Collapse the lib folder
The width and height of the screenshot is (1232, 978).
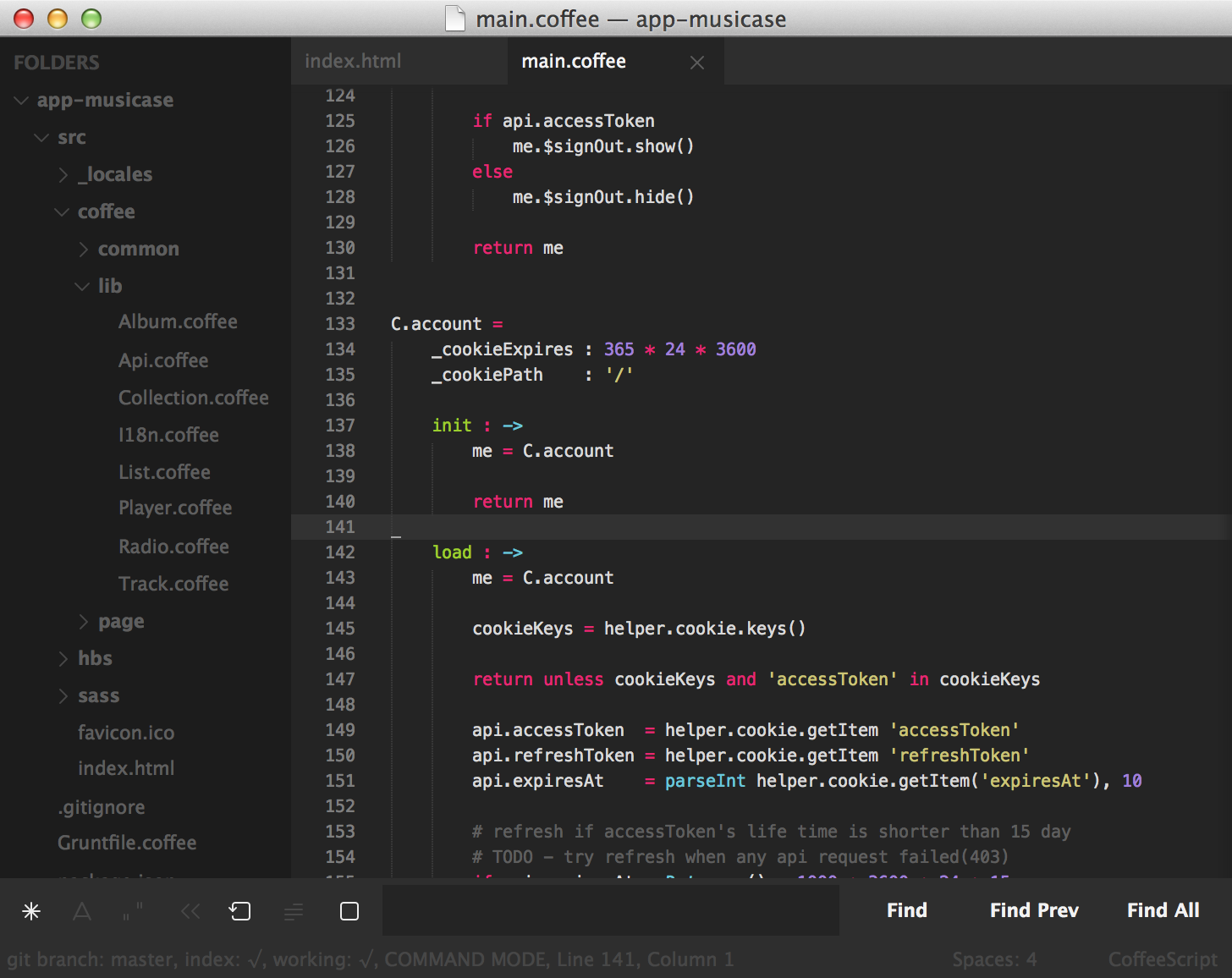[82, 286]
